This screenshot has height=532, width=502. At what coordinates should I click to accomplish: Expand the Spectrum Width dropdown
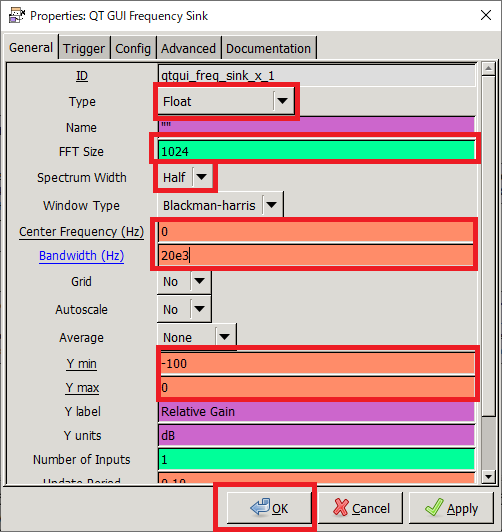(x=185, y=177)
